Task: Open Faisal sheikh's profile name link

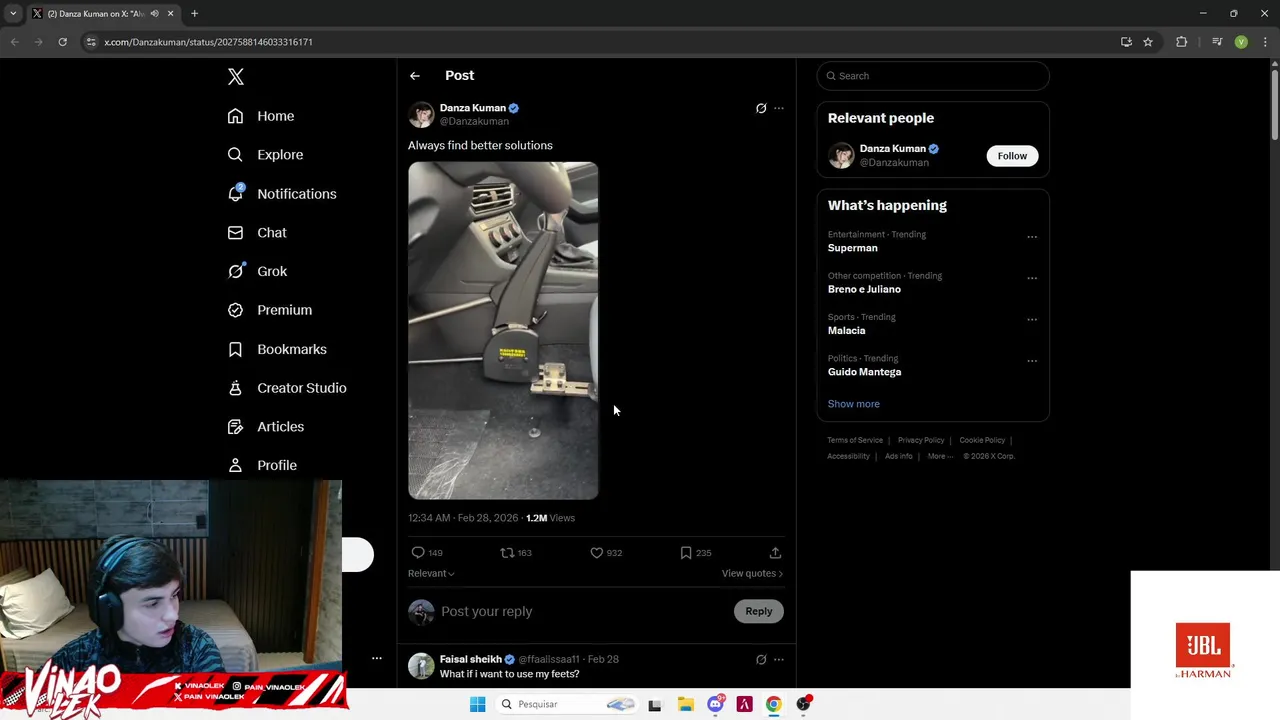Action: 471,659
